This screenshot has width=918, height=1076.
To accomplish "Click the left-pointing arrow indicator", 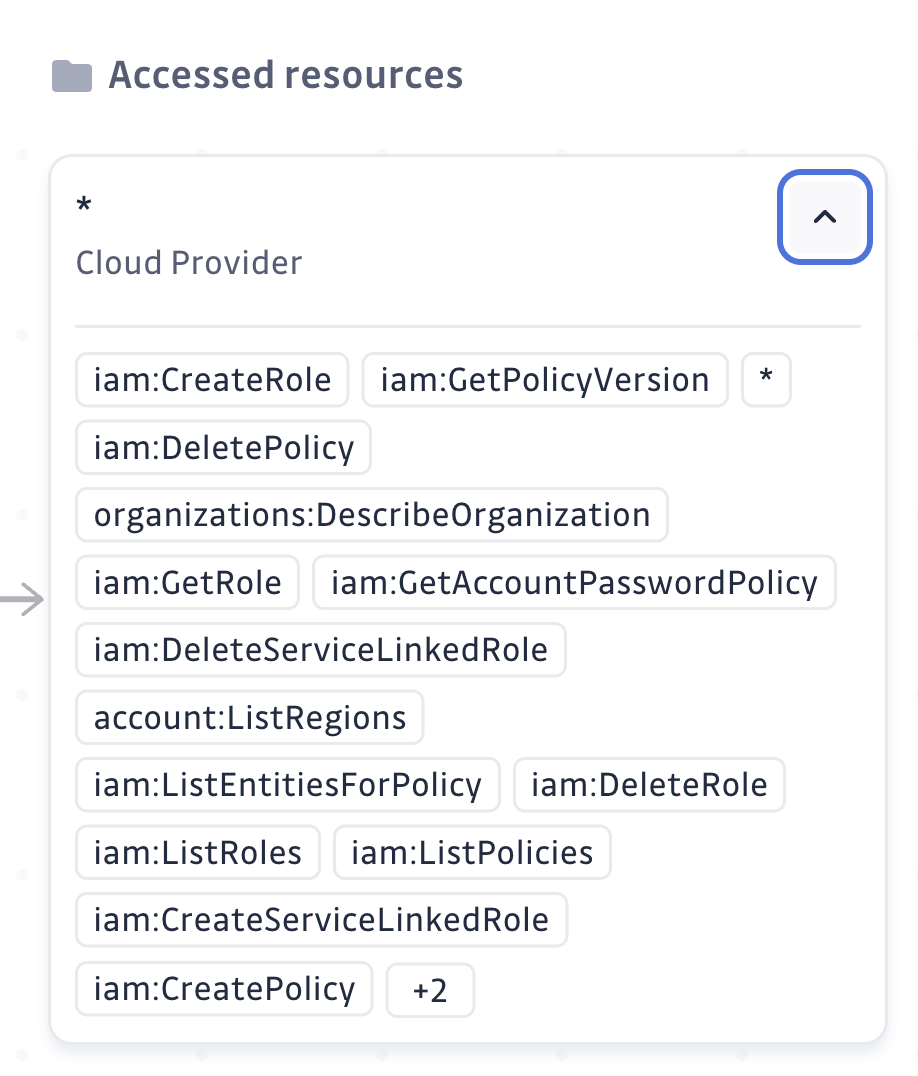I will pos(22,600).
